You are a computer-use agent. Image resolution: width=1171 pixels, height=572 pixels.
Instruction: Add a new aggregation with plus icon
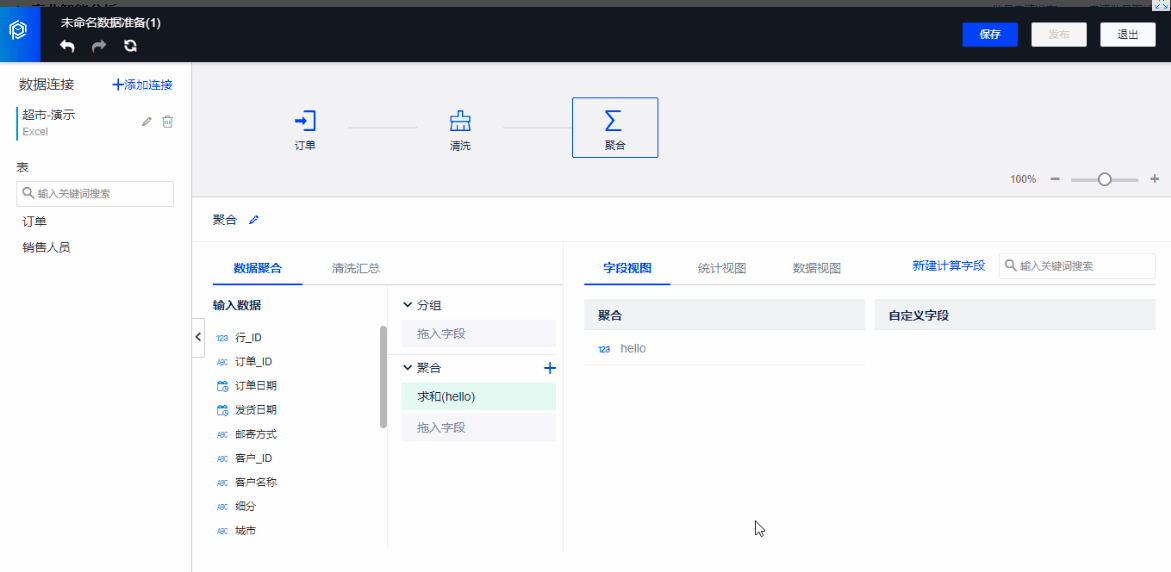pyautogui.click(x=550, y=368)
